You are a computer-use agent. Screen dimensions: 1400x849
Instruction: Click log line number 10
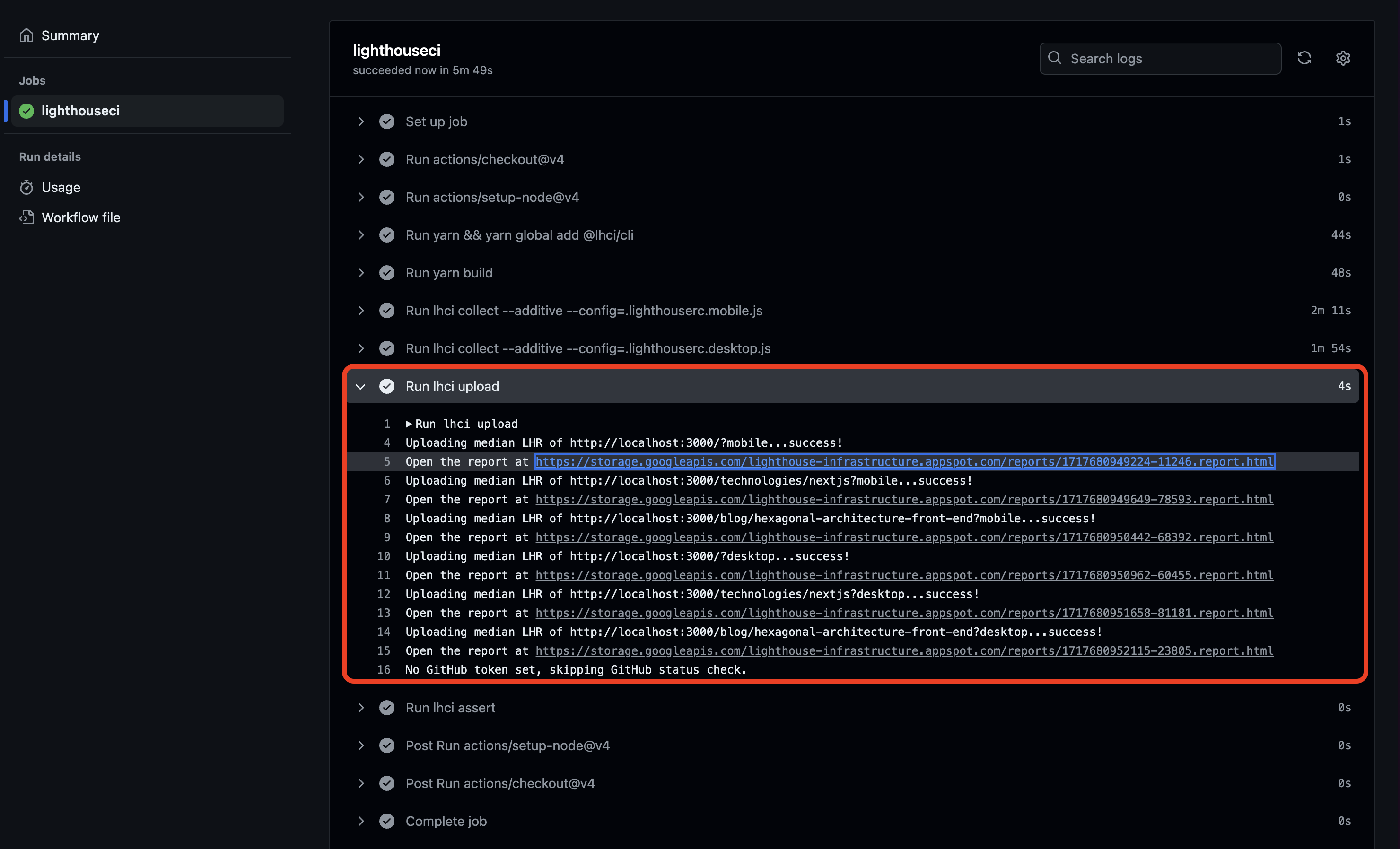(384, 556)
